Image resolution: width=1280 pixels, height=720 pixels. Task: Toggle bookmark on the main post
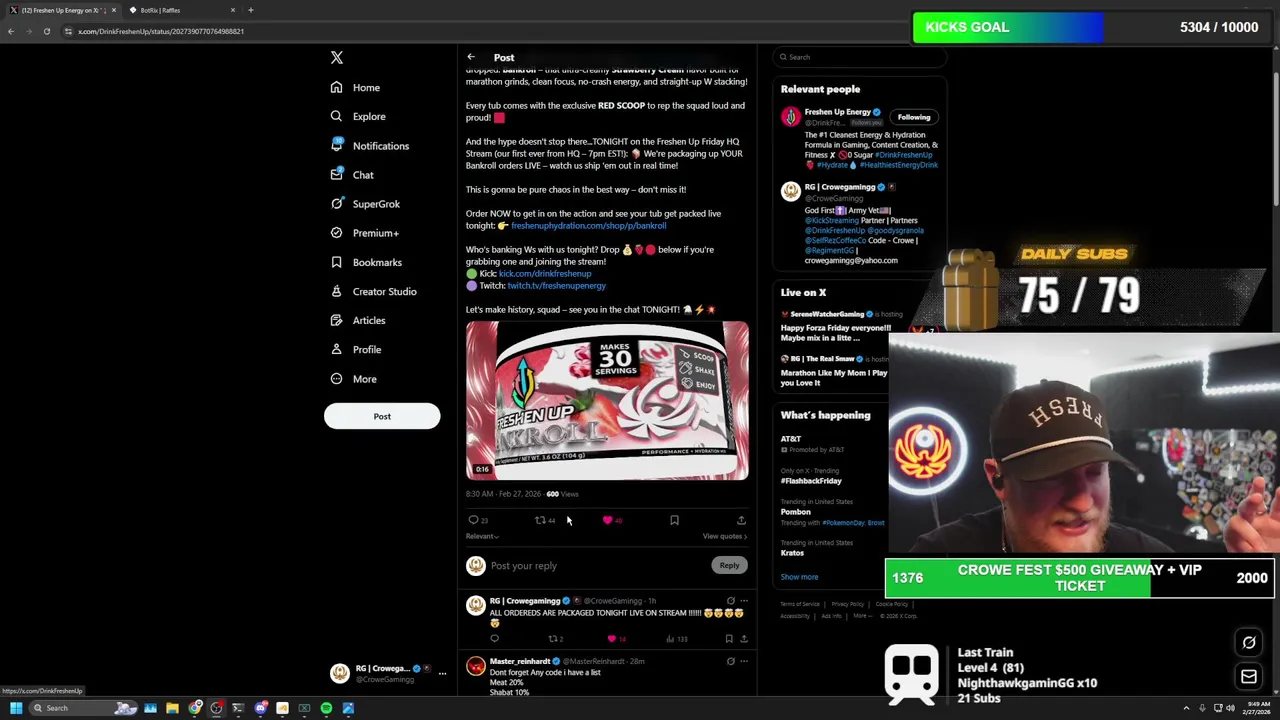pyautogui.click(x=674, y=520)
